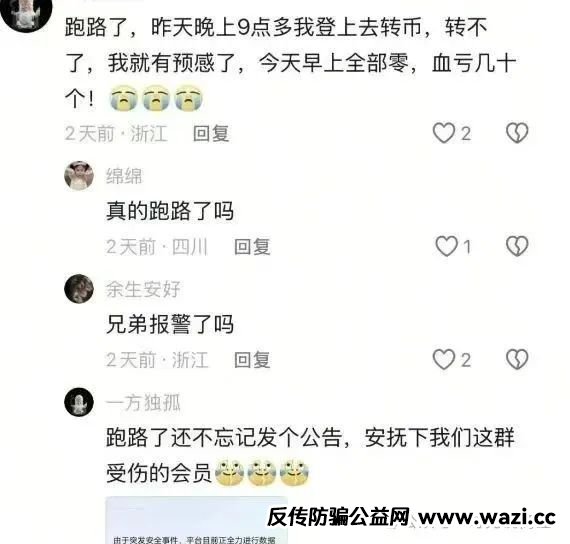
Task: Tap broken-heart on 绵绵's comment
Action: pyautogui.click(x=517, y=247)
